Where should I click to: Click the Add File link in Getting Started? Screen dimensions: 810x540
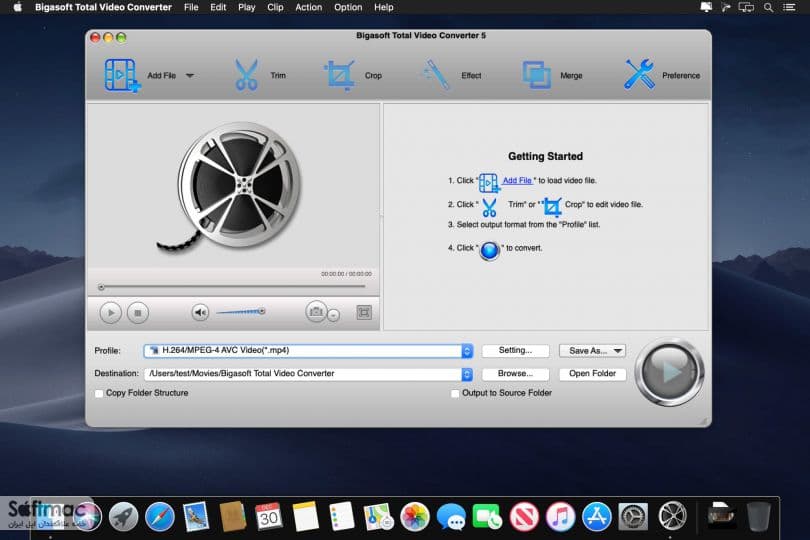517,180
